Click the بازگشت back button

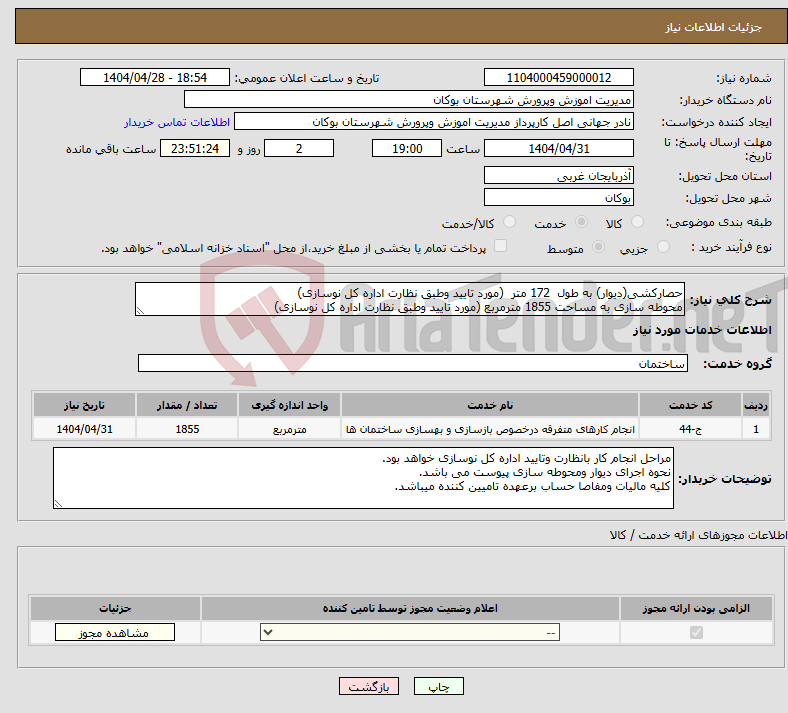pos(369,686)
